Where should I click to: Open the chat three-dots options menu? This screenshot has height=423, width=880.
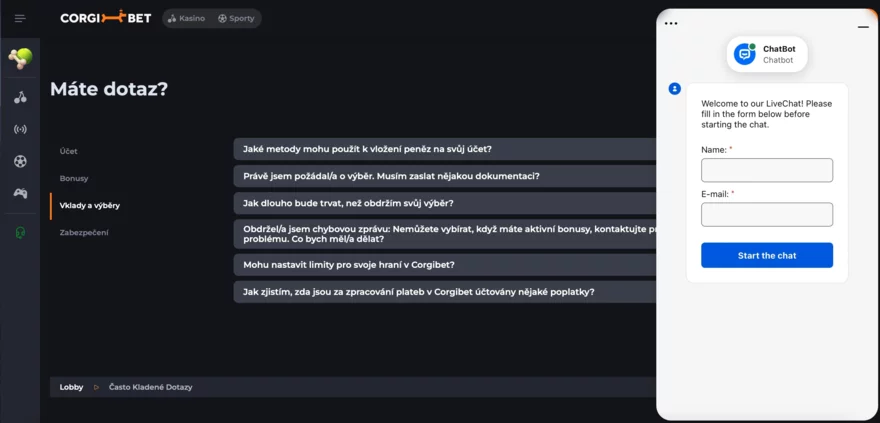click(671, 23)
